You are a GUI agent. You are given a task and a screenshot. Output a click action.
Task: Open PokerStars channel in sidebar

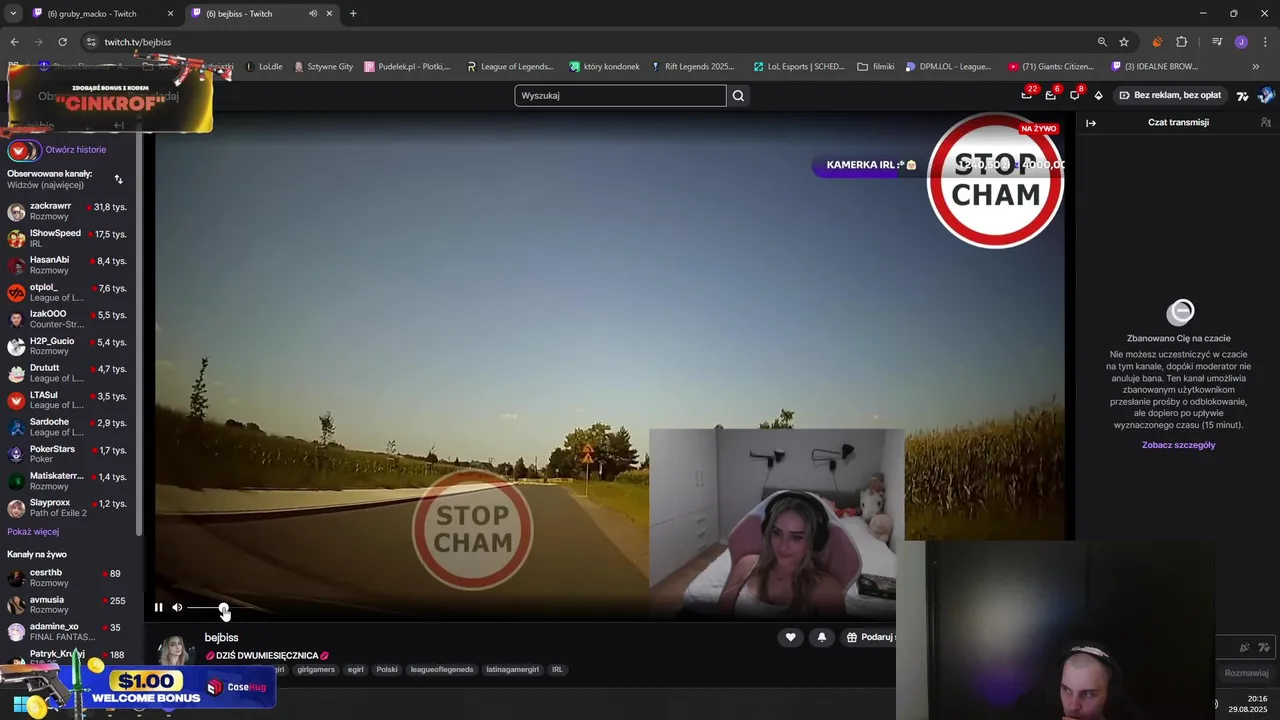(x=68, y=454)
